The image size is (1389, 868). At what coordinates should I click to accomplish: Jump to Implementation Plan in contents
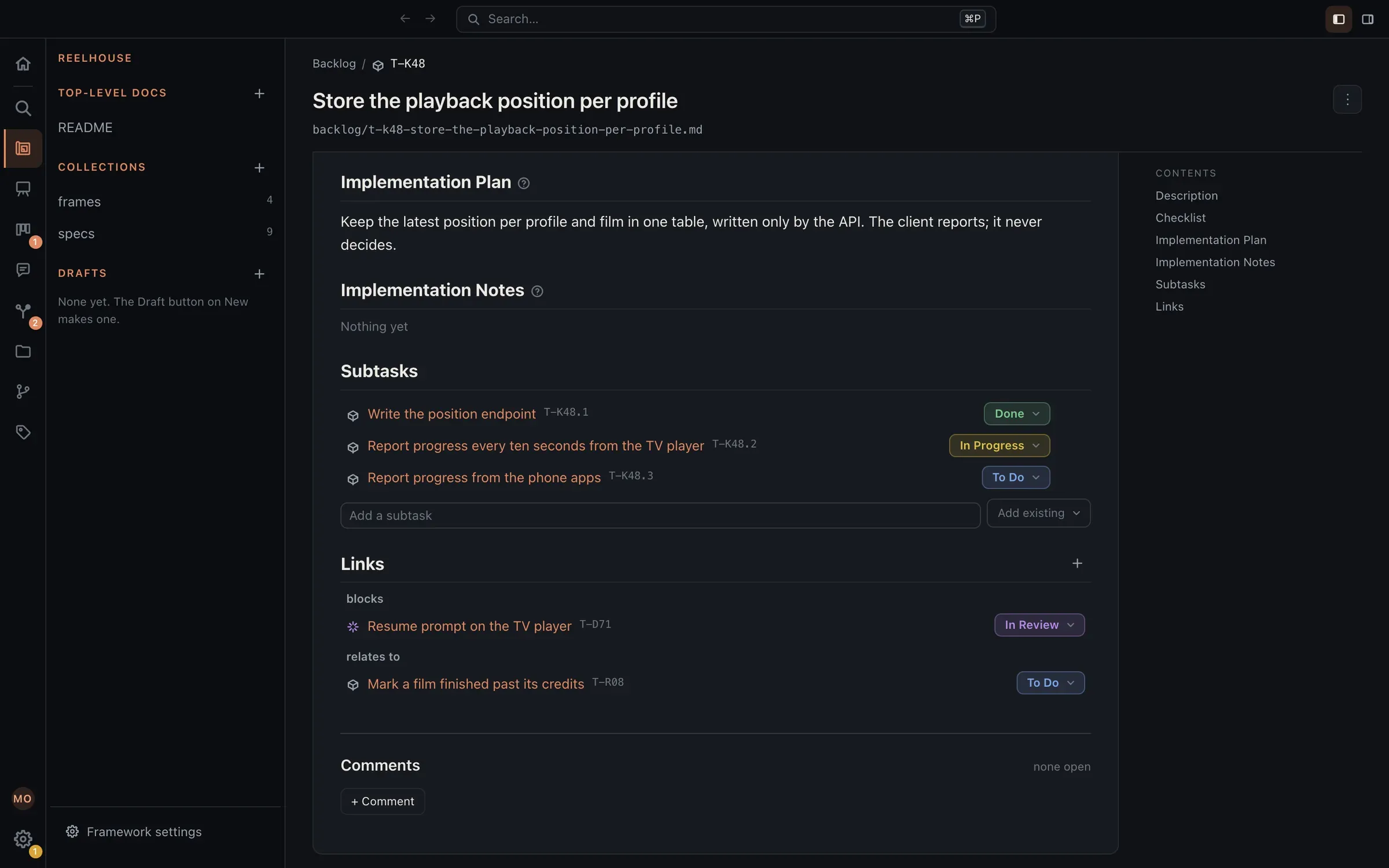pos(1211,240)
